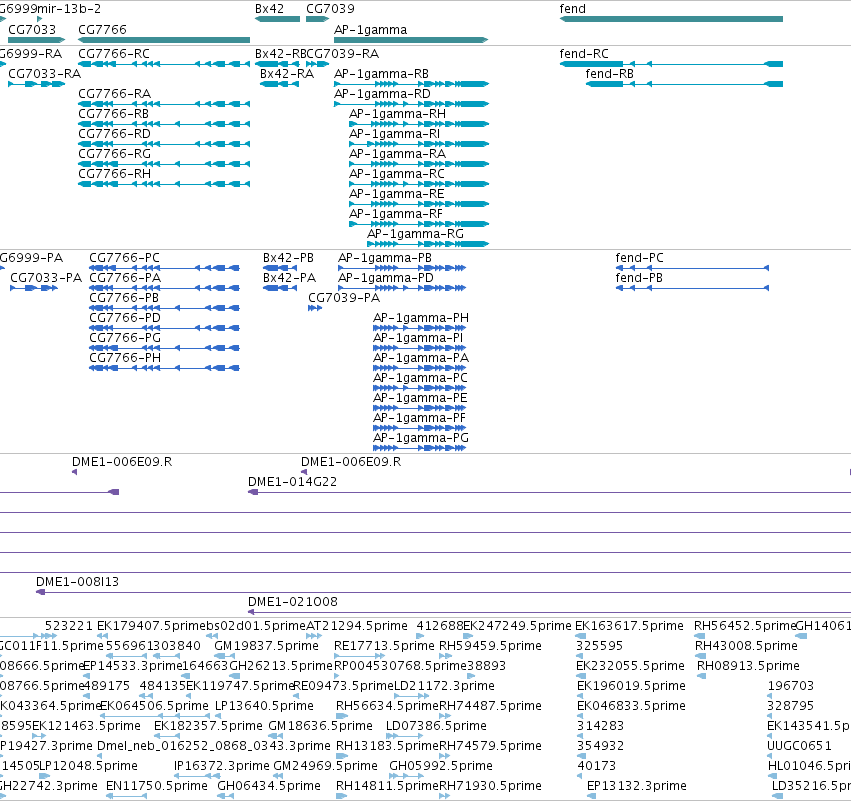Viewport: 851px width, 801px height.
Task: Open the AP-1gamma gene label
Action: tap(370, 29)
